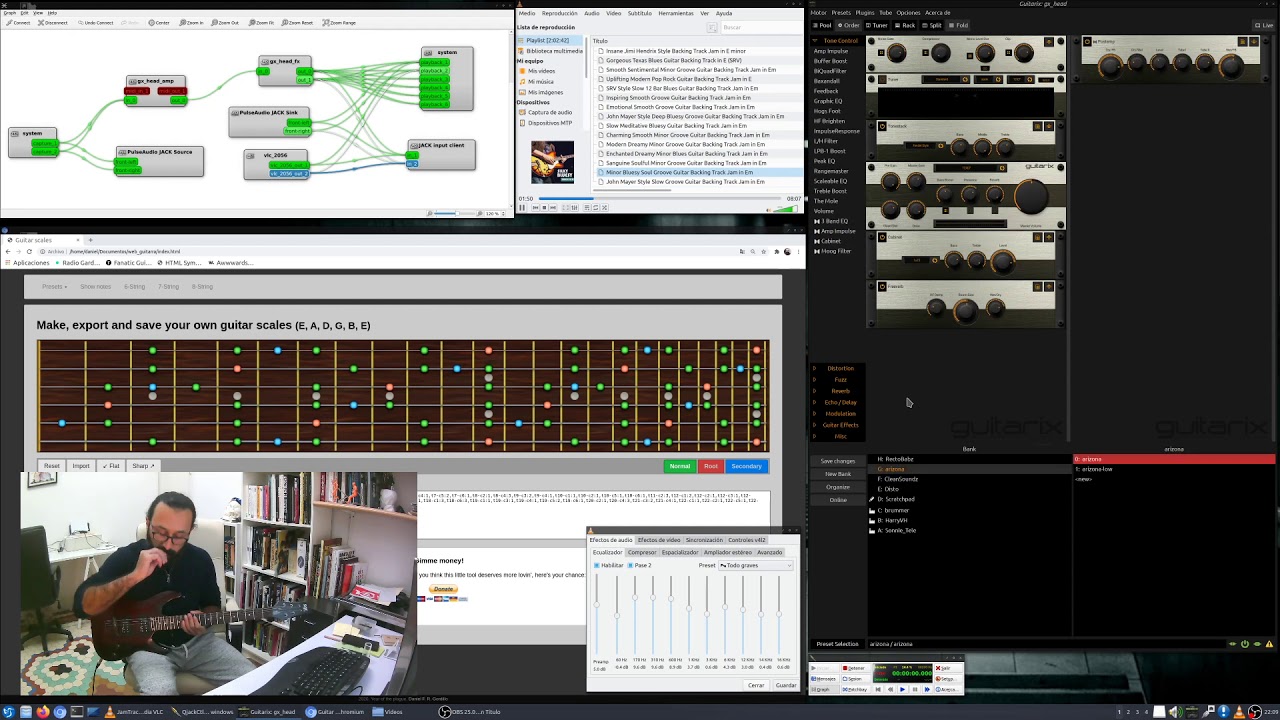This screenshot has width=1280, height=720.
Task: Toggle the Tuner button in Guitarix
Action: 876,25
